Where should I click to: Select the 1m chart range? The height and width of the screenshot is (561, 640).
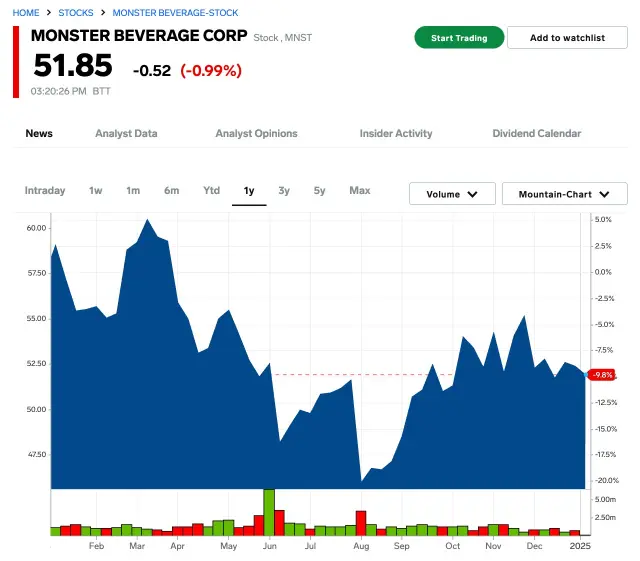click(133, 191)
